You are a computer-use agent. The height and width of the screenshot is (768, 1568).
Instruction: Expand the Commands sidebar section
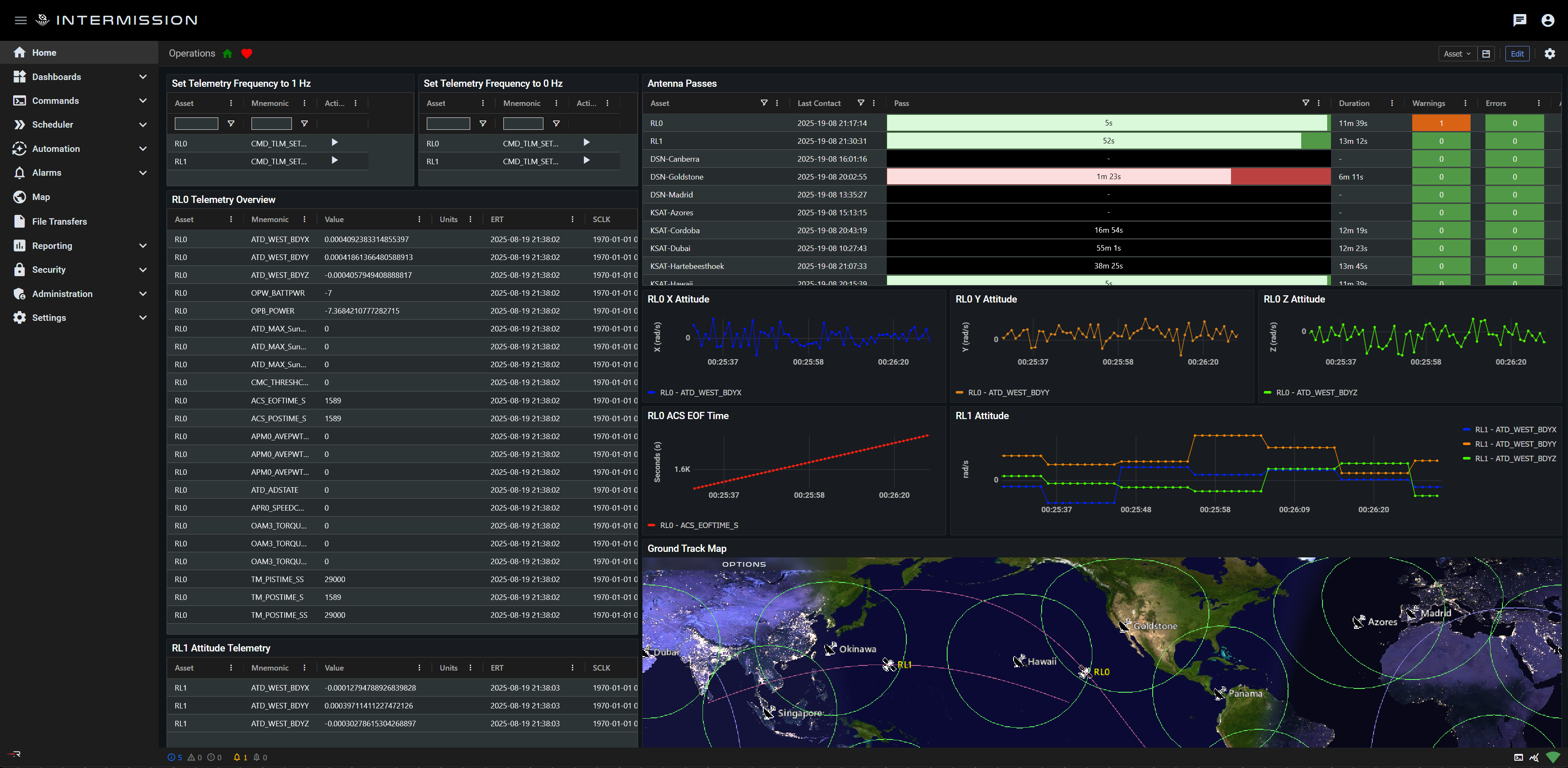click(x=79, y=100)
